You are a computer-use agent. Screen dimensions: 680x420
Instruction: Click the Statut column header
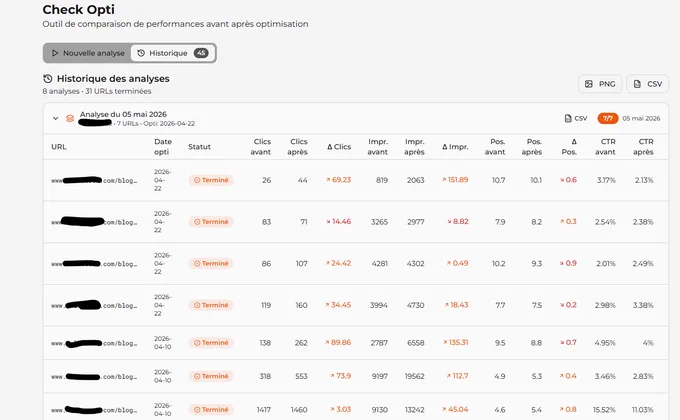coord(199,147)
